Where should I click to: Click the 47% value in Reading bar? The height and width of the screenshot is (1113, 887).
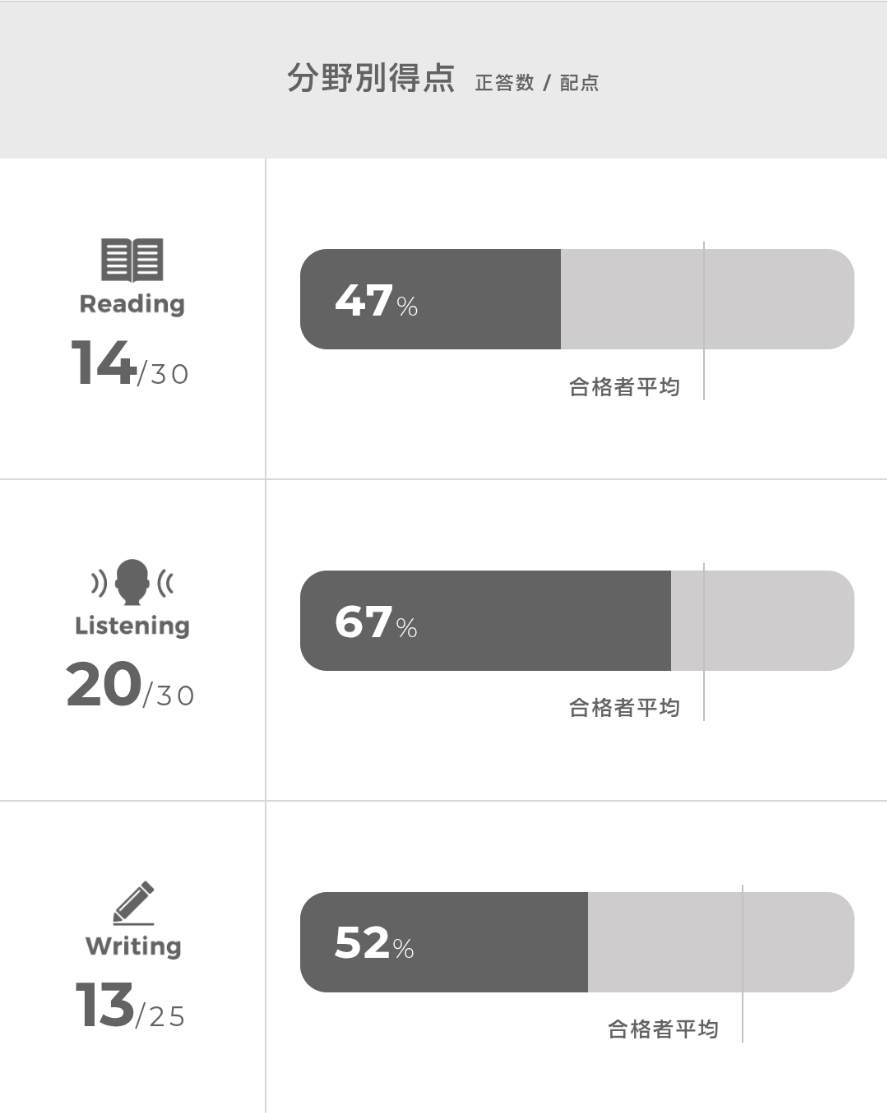(x=375, y=300)
